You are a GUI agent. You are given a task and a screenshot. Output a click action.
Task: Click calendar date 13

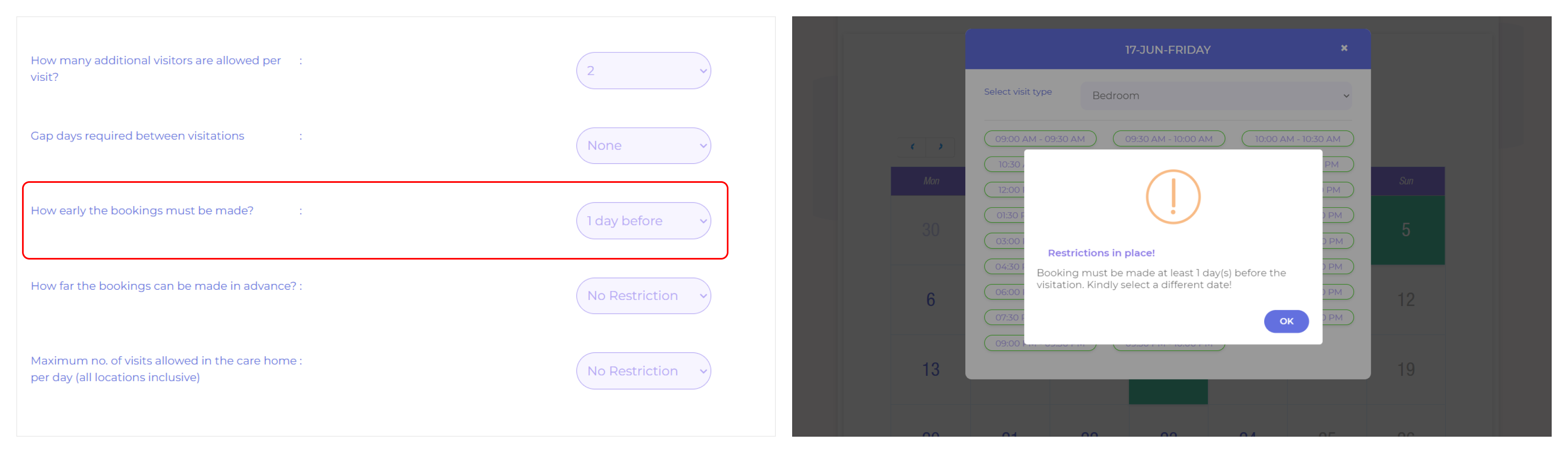[930, 369]
